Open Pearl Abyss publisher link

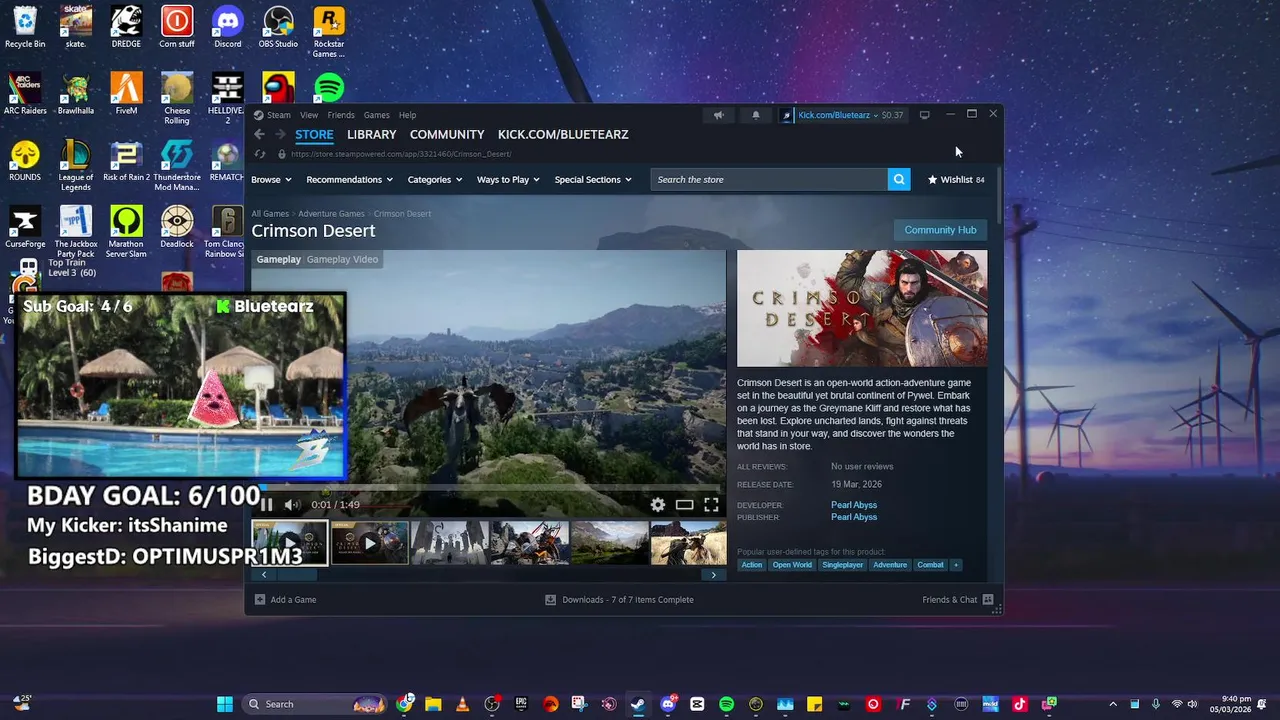(x=854, y=517)
